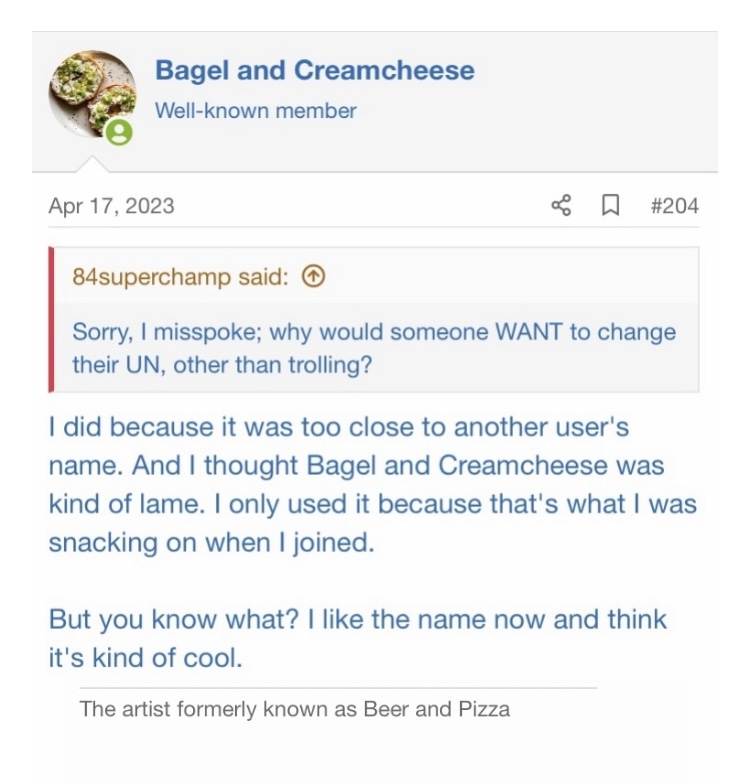Click "84superchamp said:" quote header
The width and height of the screenshot is (750, 783).
click(180, 277)
